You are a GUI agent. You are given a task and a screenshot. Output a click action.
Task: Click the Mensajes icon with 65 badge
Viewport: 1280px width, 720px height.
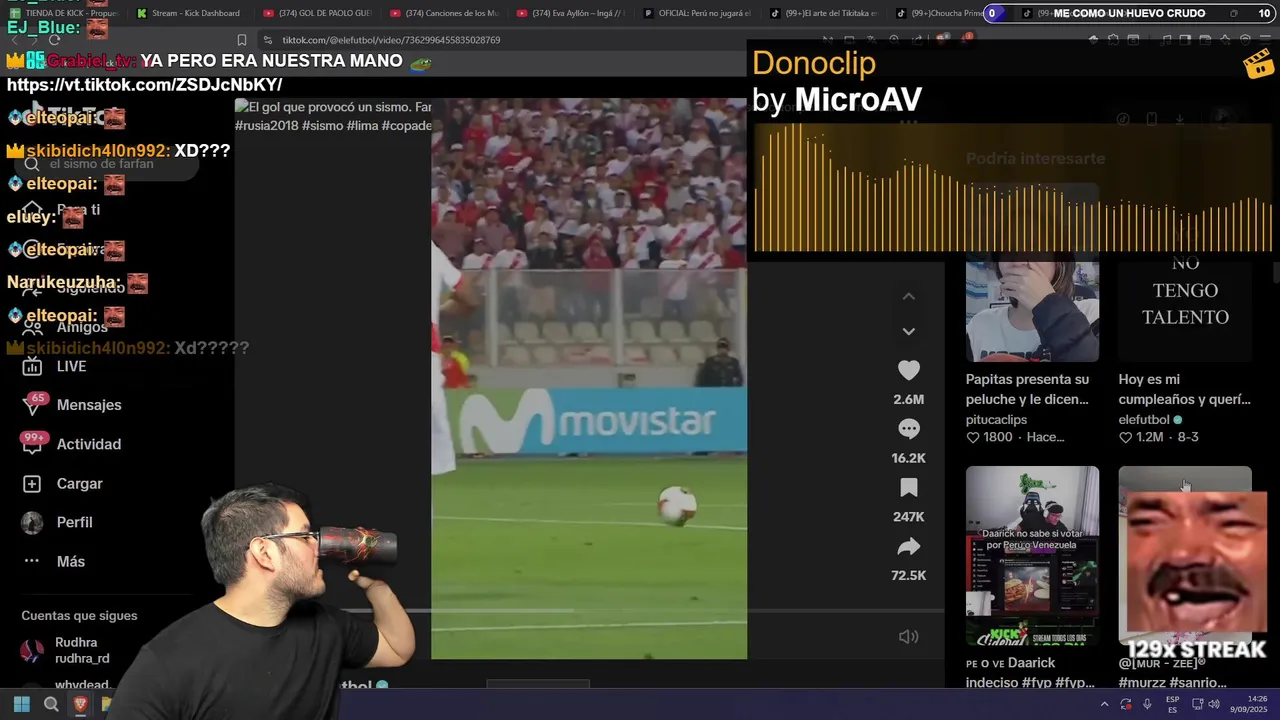point(33,405)
